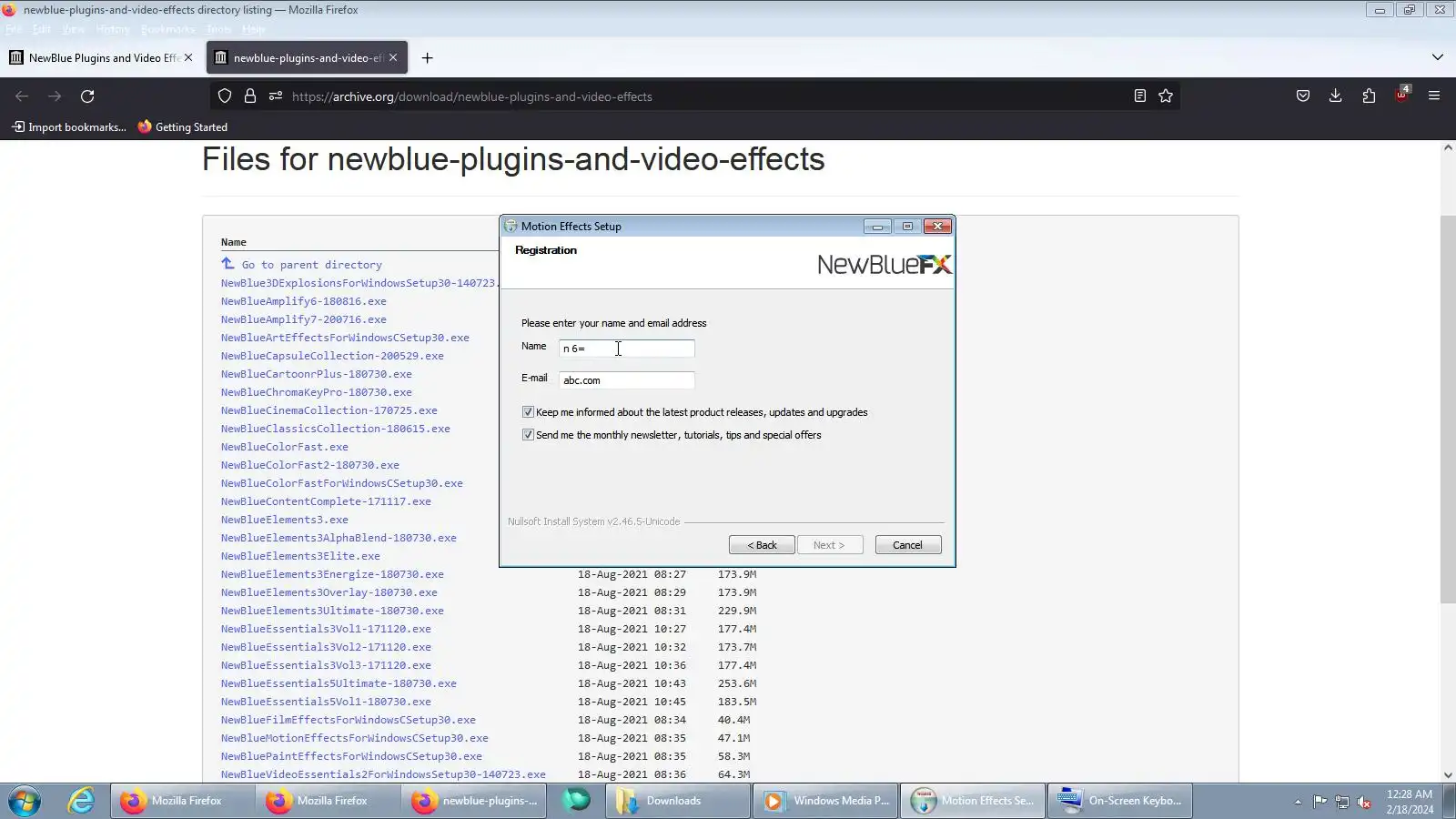
Task: Open the taskbar clock showing 12:28 AM
Action: tap(1410, 802)
